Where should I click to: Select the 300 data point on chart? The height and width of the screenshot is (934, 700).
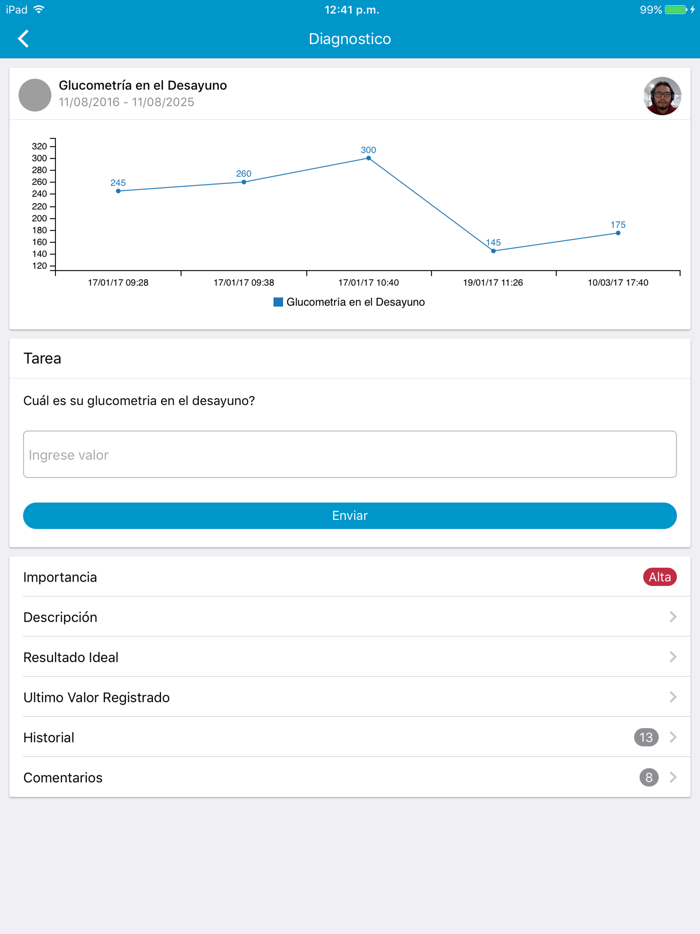369,158
